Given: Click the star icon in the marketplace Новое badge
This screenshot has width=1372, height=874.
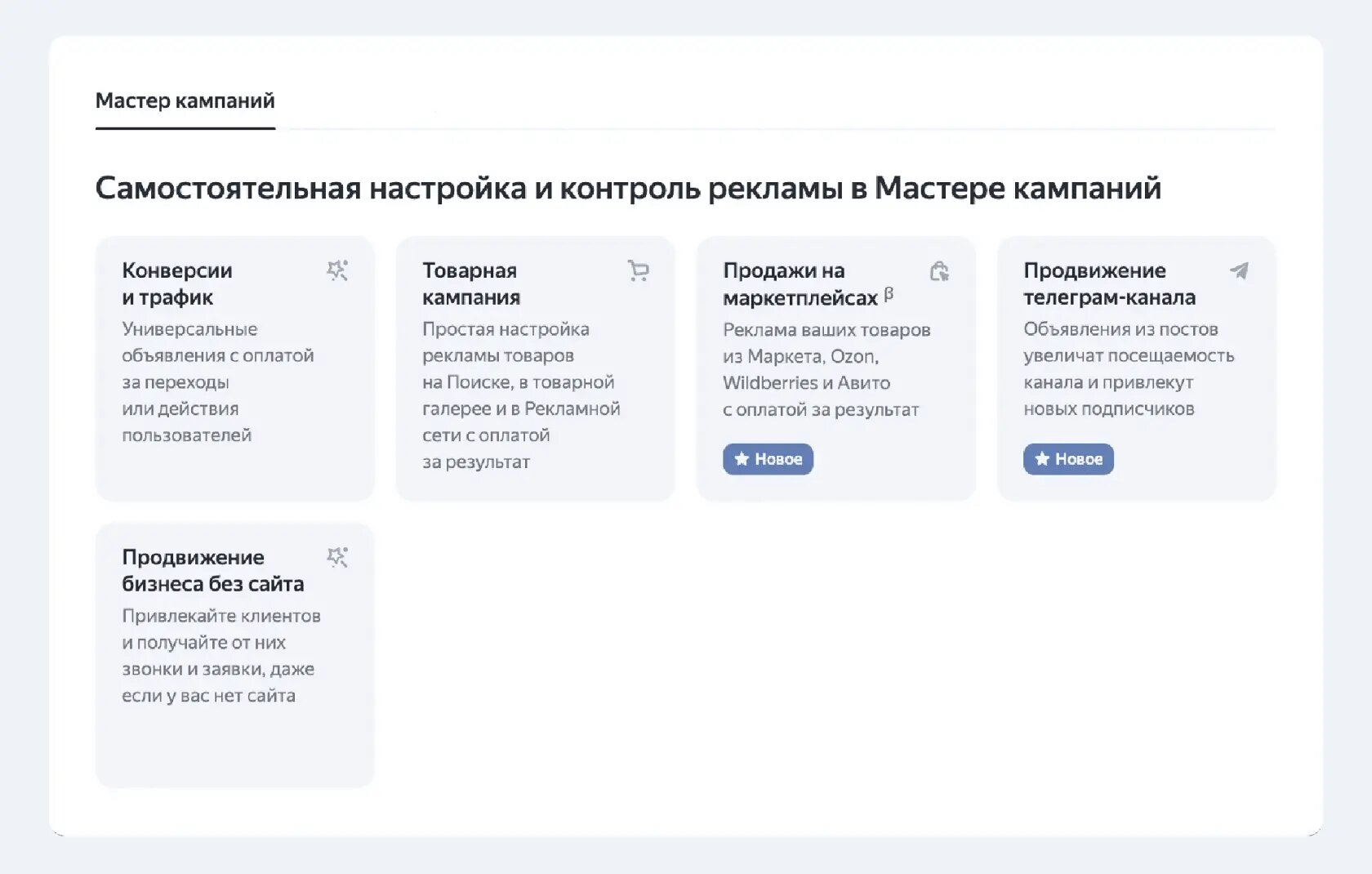Looking at the screenshot, I should tap(742, 459).
